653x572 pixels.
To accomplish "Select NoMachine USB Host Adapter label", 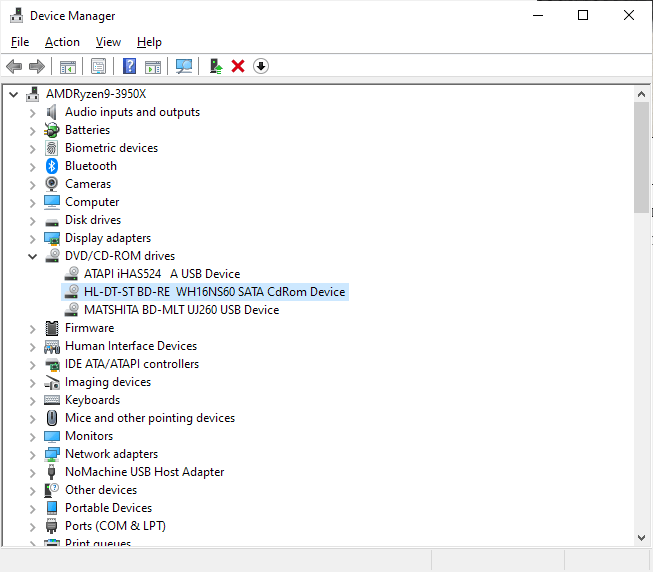I will (145, 472).
